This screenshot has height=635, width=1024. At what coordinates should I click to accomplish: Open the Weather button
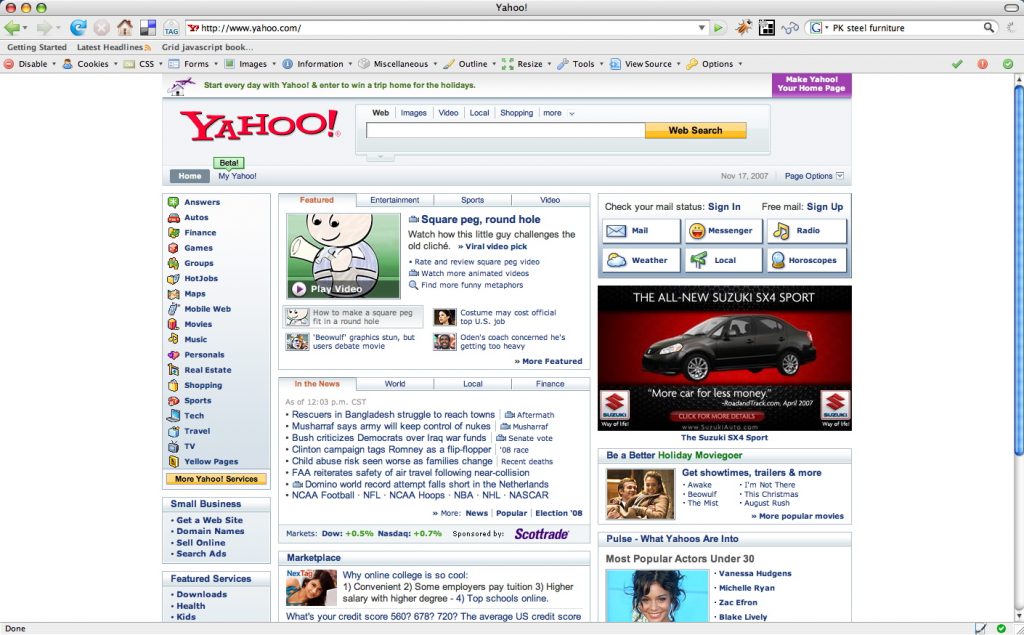click(x=641, y=260)
